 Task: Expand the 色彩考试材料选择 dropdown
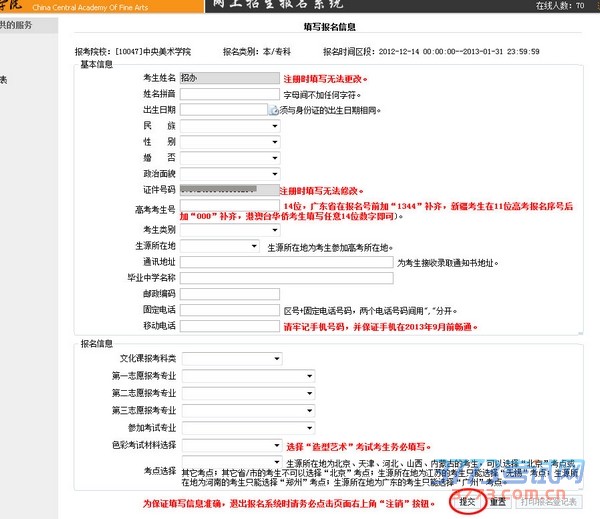[x=232, y=445]
